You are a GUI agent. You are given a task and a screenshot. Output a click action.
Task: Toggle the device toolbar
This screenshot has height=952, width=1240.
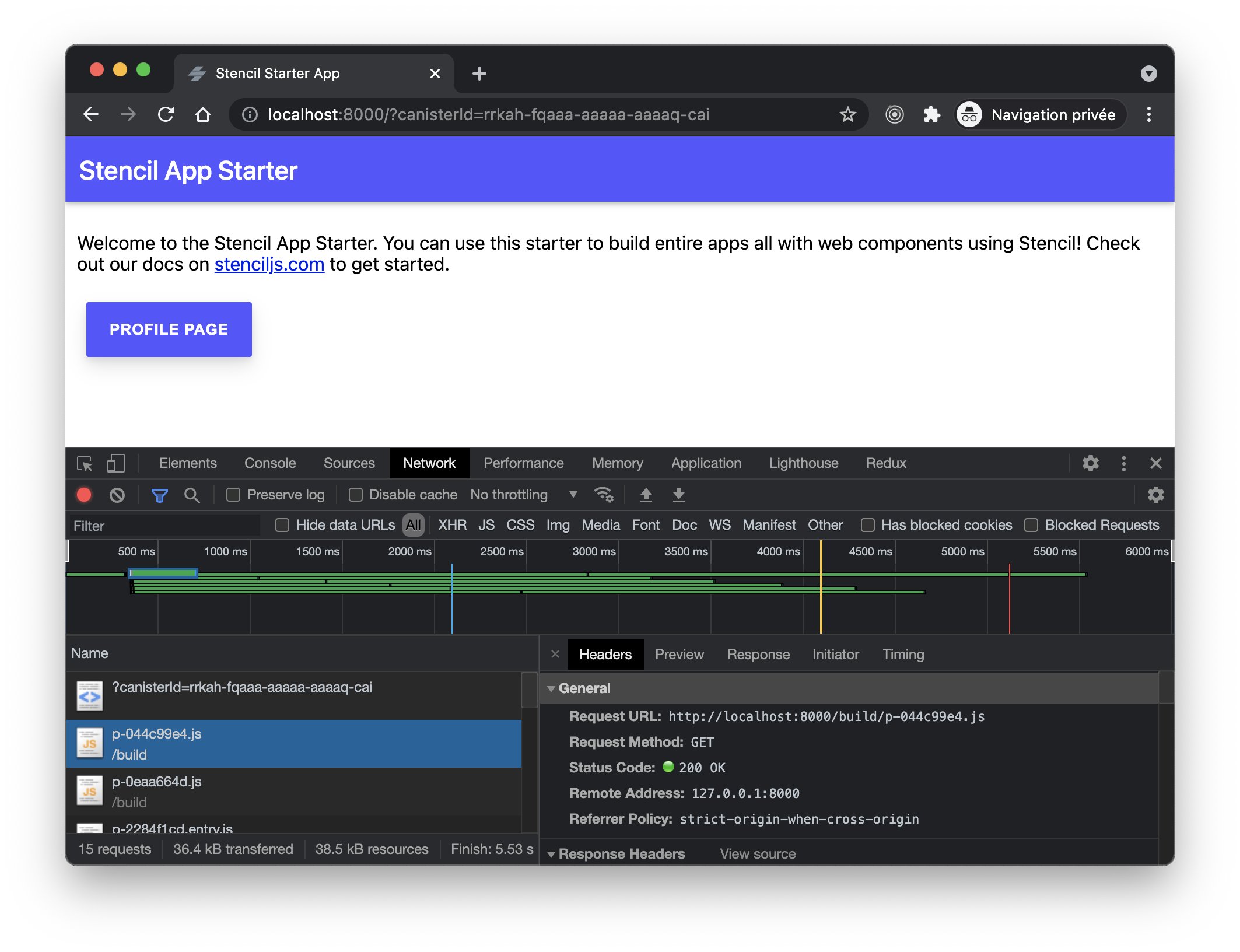(116, 463)
